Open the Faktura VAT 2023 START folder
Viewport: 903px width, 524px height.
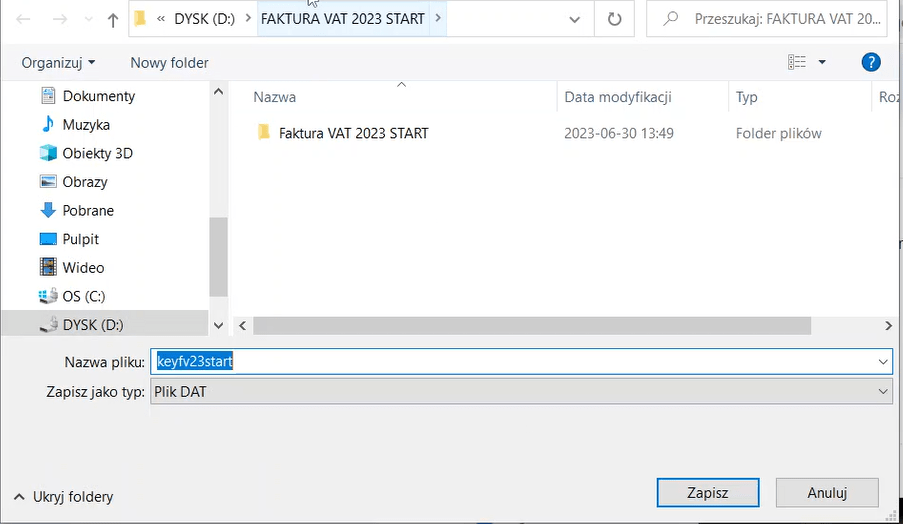(x=353, y=133)
